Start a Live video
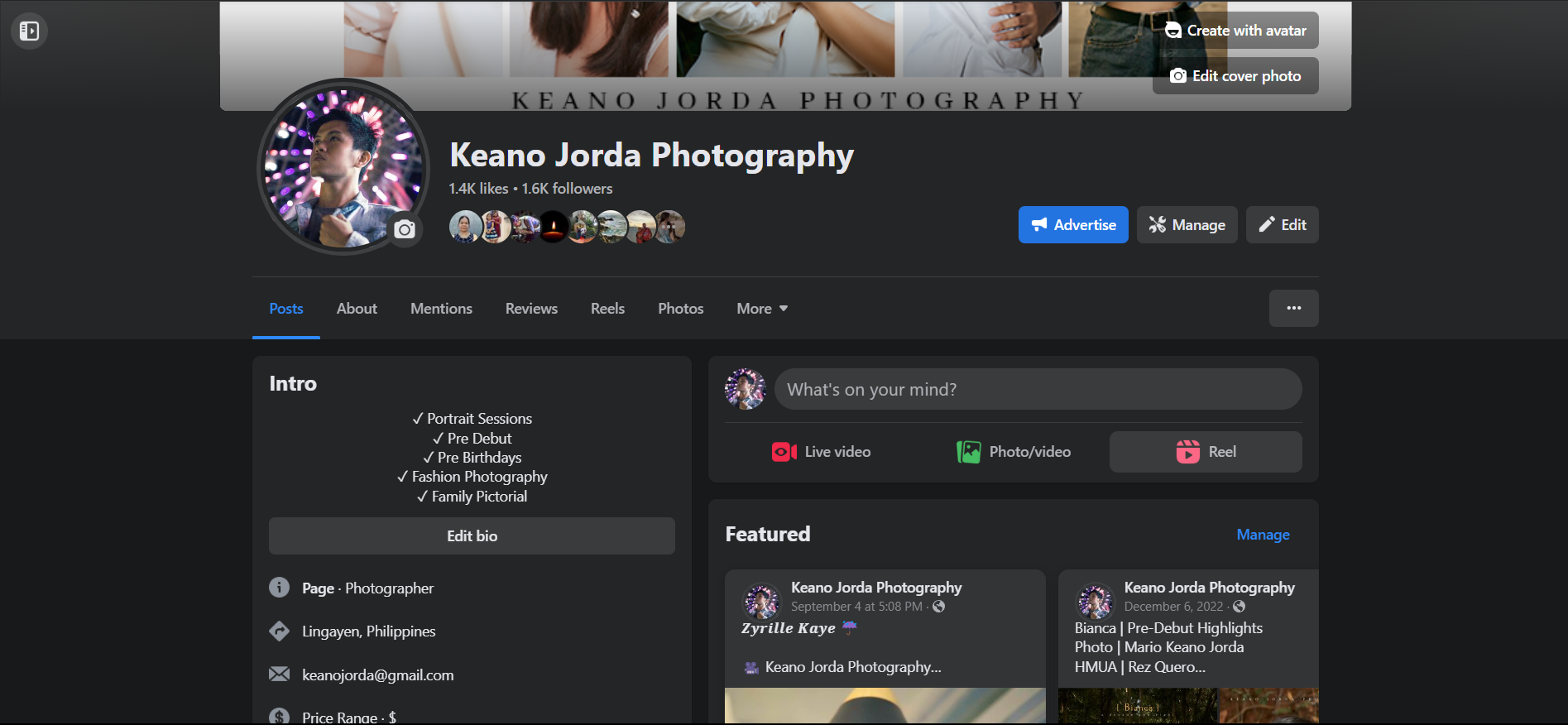1568x725 pixels. (821, 452)
